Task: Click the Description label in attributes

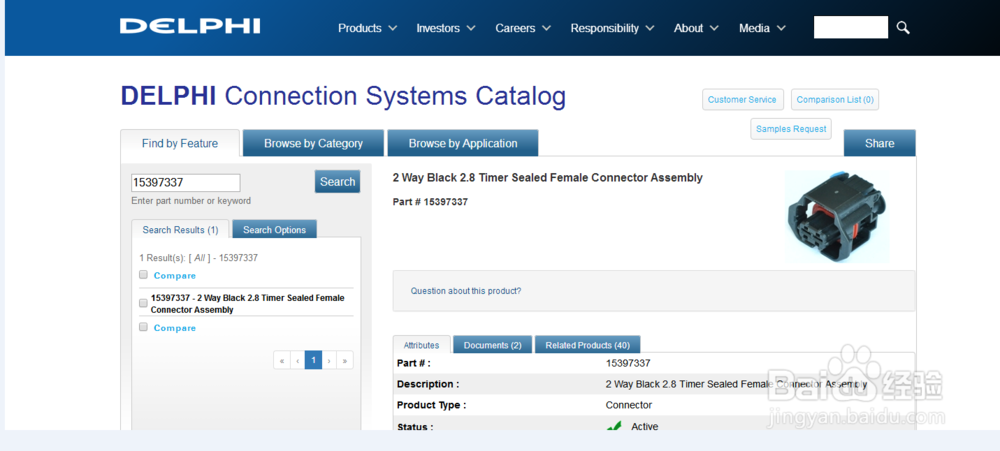Action: pos(428,385)
